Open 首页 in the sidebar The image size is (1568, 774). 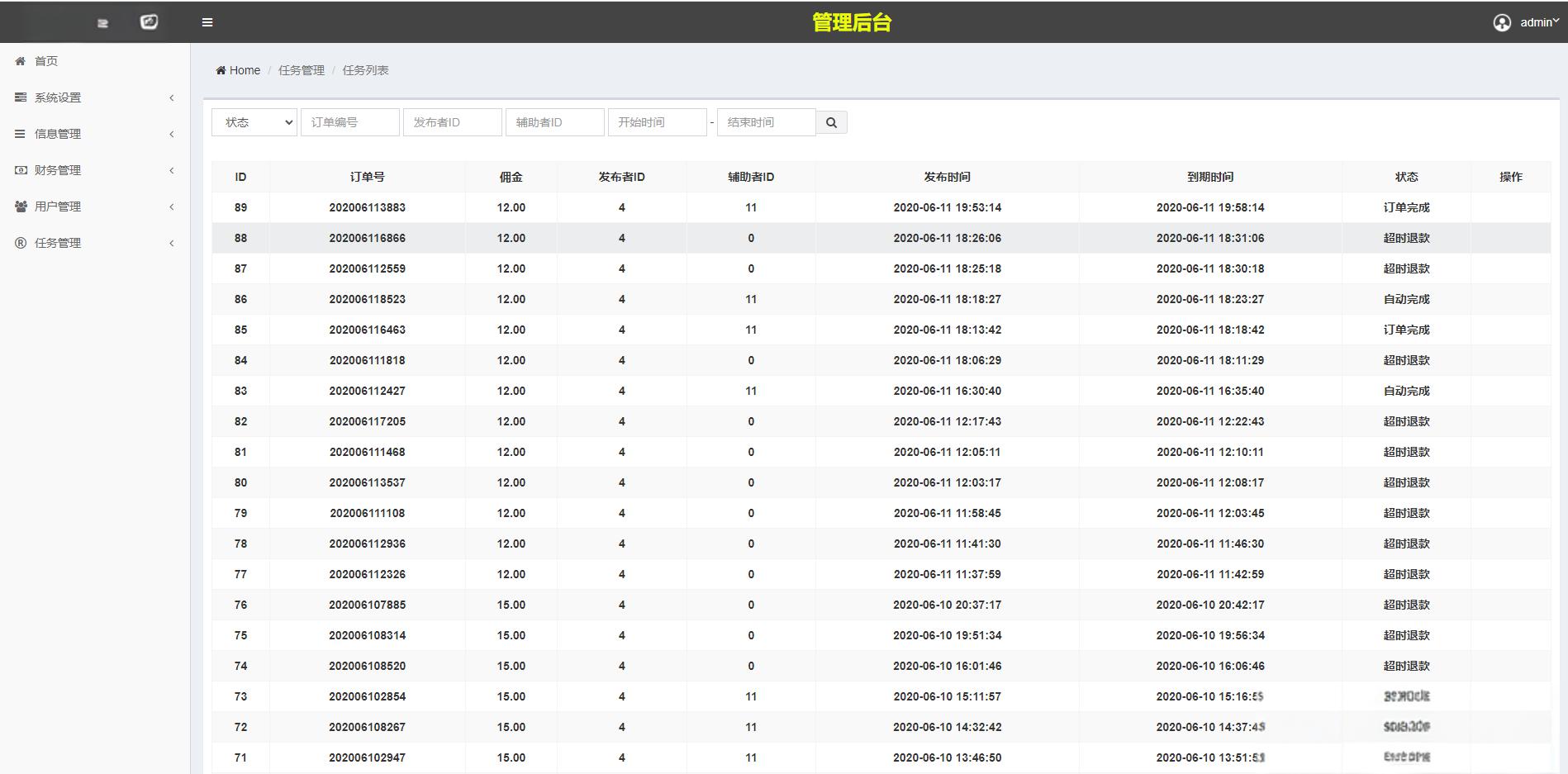click(95, 61)
